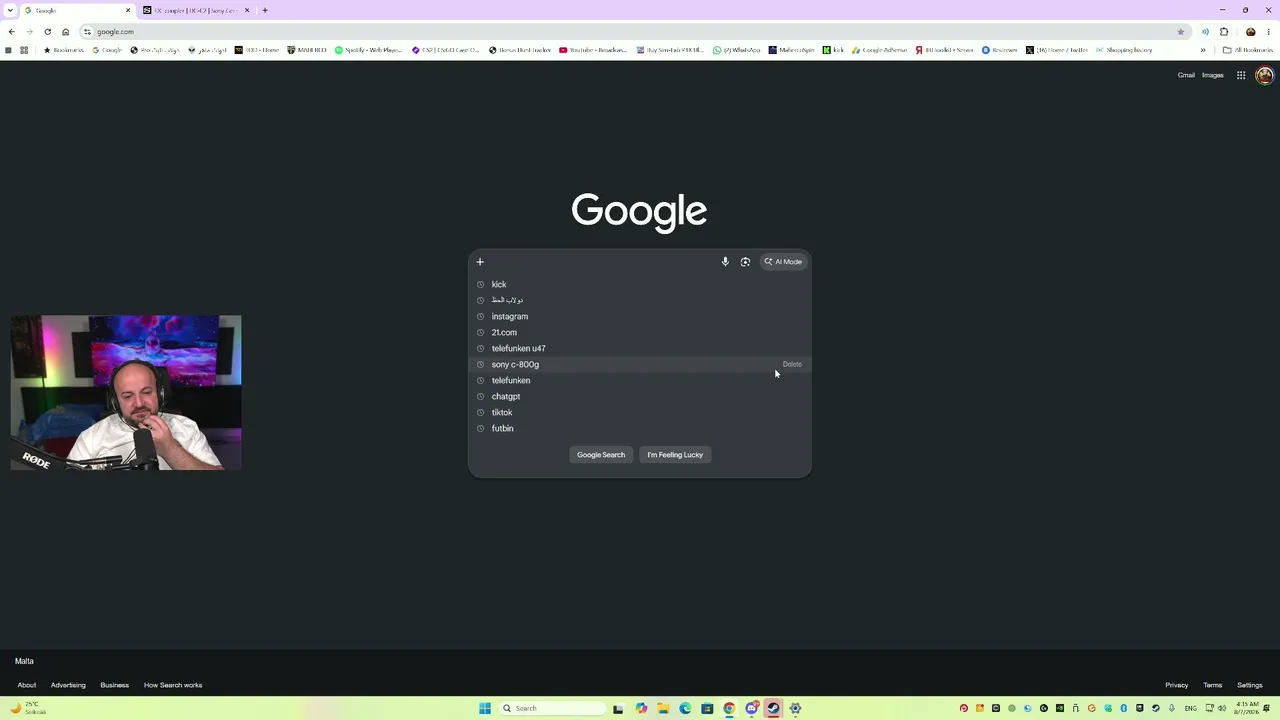
Task: Click the Google Search button
Action: coord(601,455)
